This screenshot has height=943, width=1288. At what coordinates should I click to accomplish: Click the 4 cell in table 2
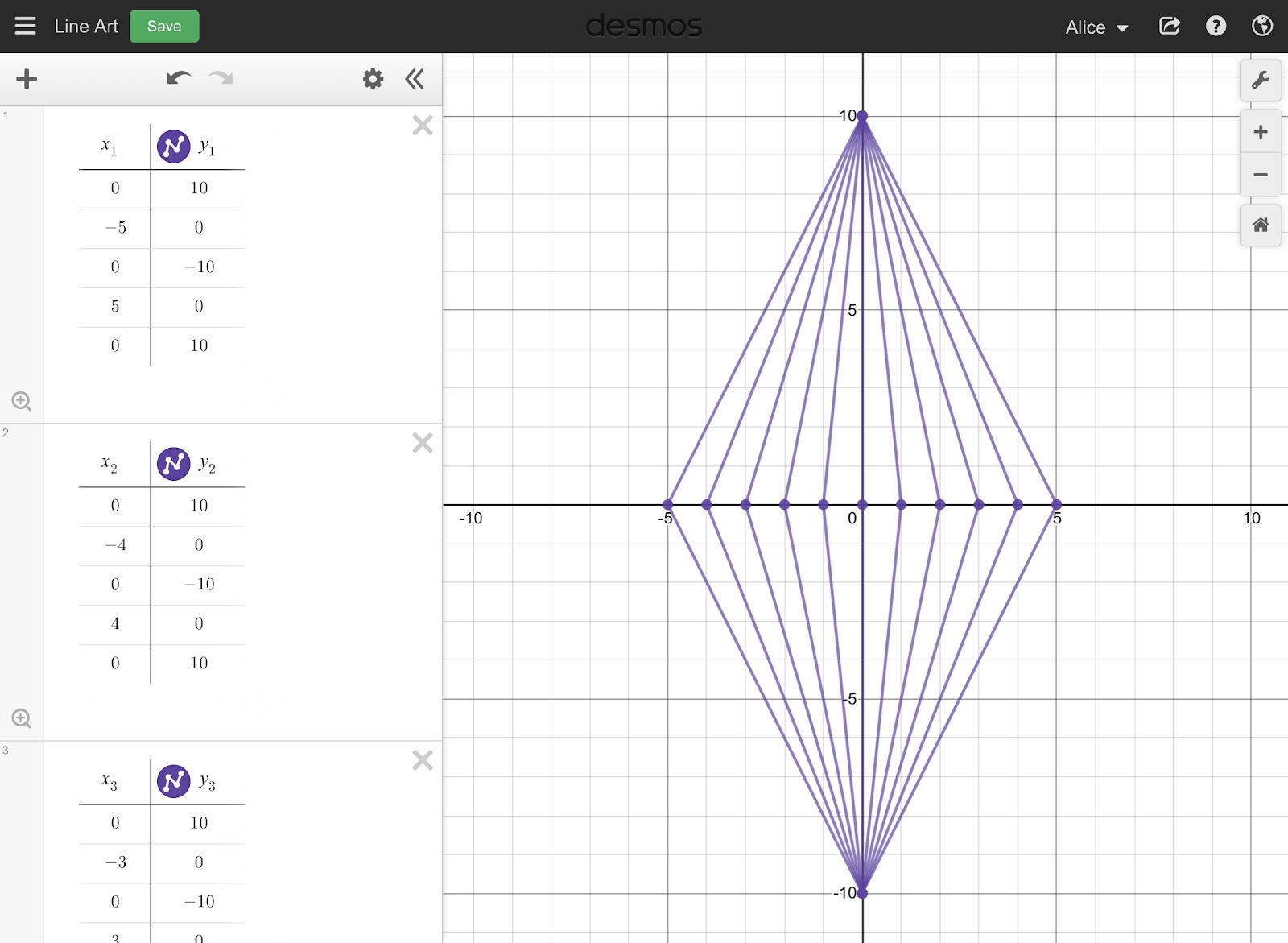115,624
